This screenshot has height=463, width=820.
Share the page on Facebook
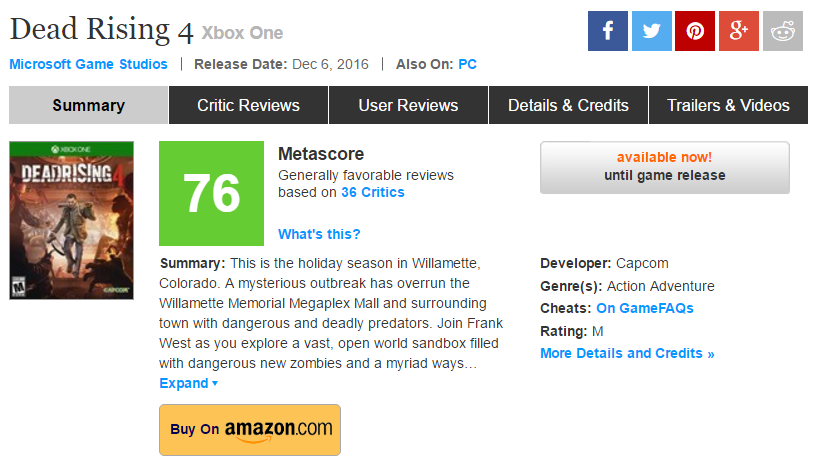(607, 31)
